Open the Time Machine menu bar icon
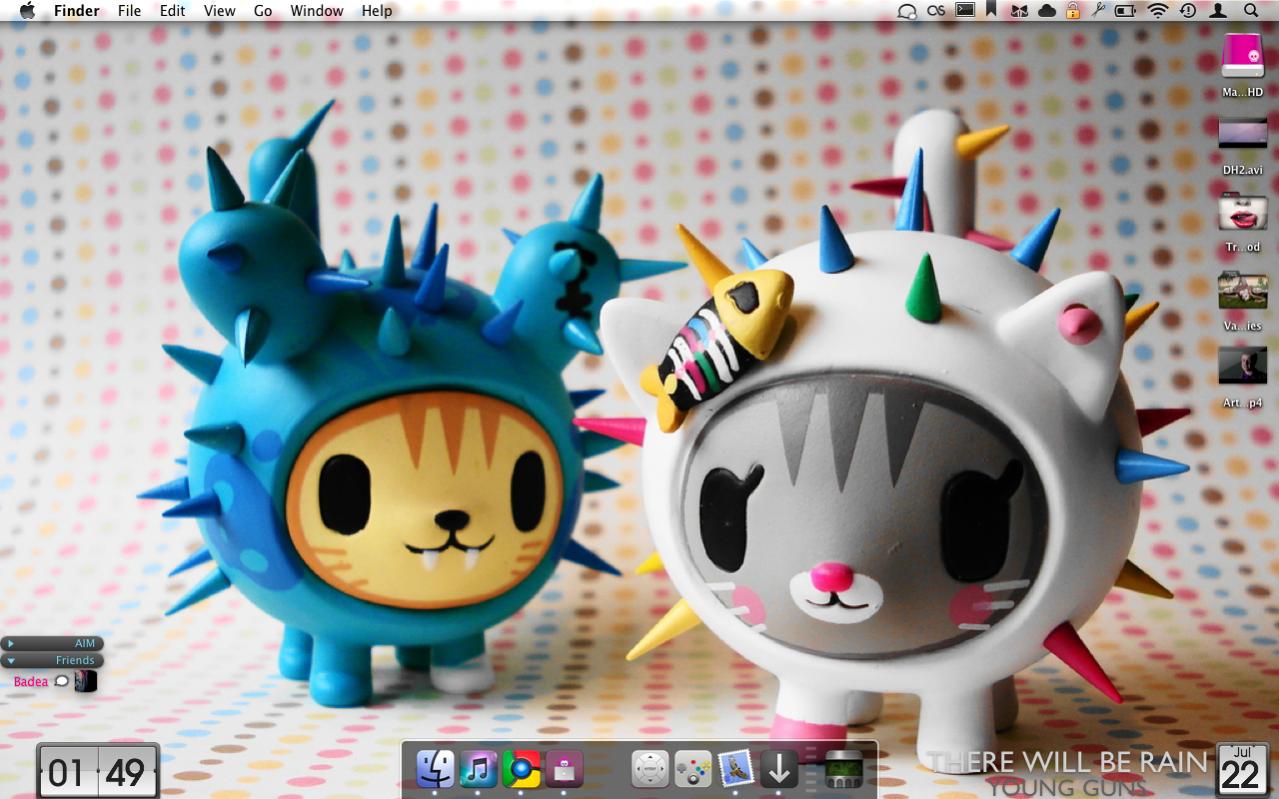 click(1187, 11)
